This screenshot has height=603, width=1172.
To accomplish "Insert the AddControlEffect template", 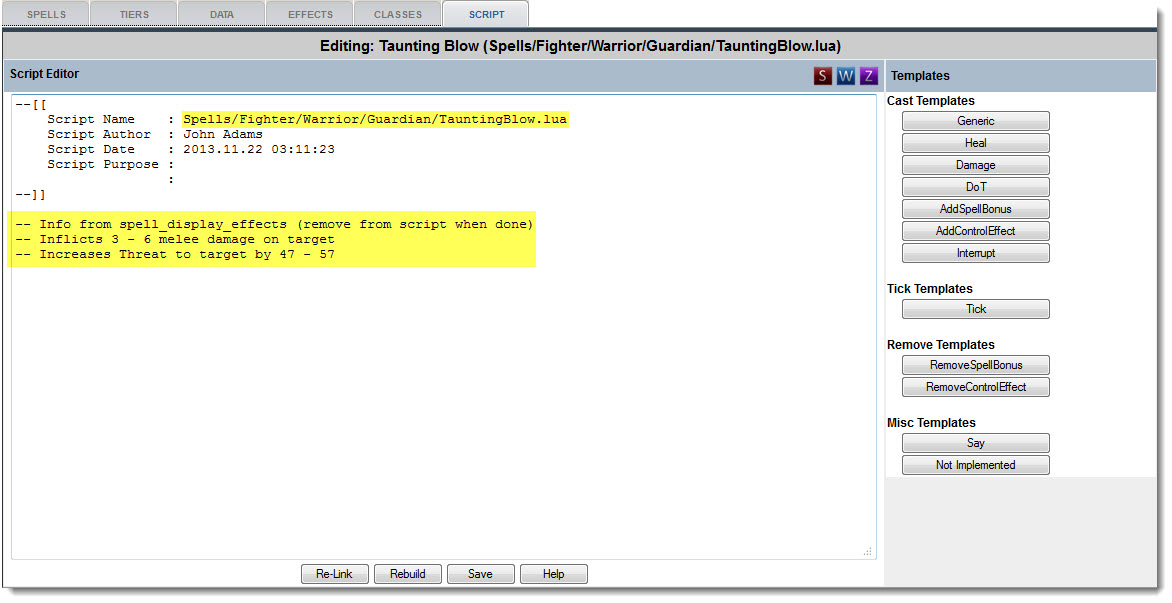I will (x=975, y=231).
